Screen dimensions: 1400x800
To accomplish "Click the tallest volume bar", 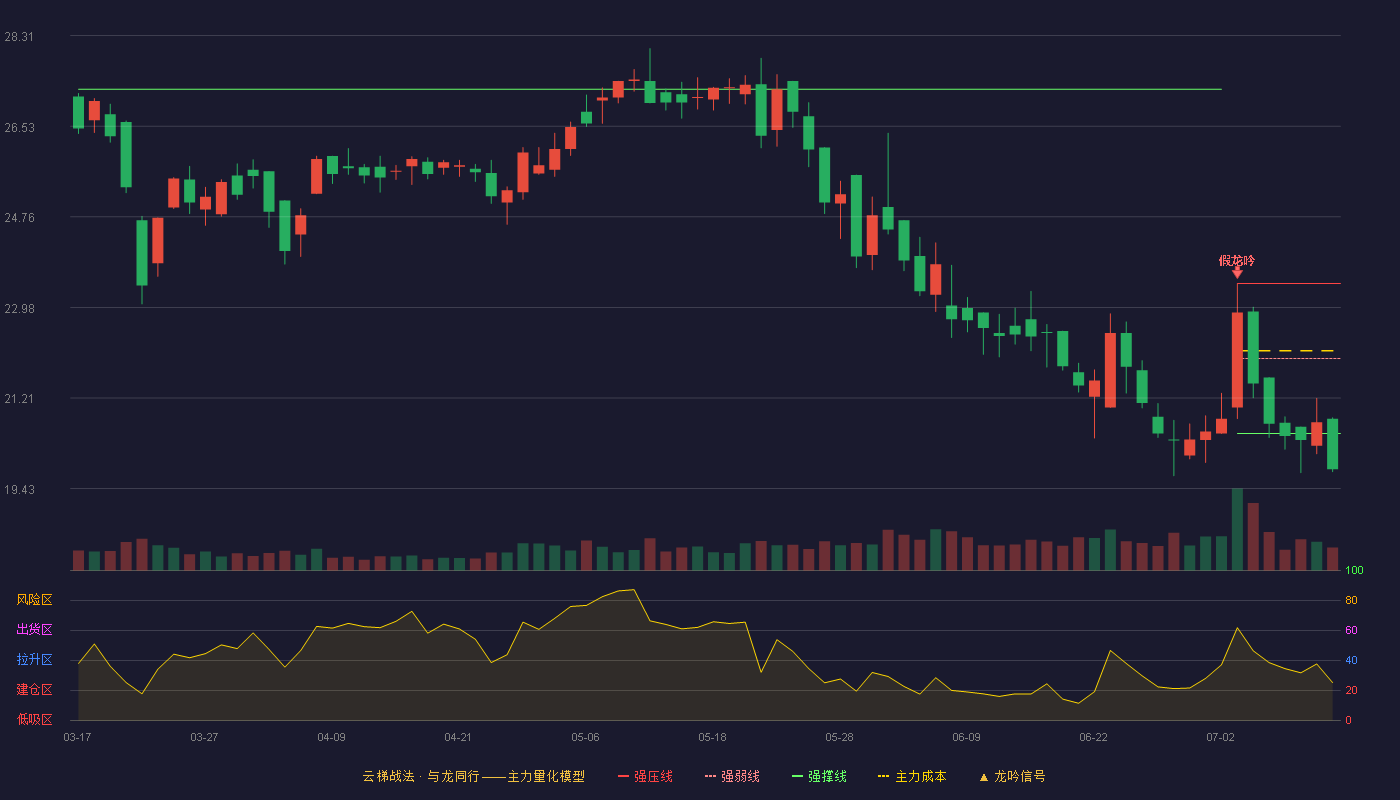I will [x=1237, y=529].
